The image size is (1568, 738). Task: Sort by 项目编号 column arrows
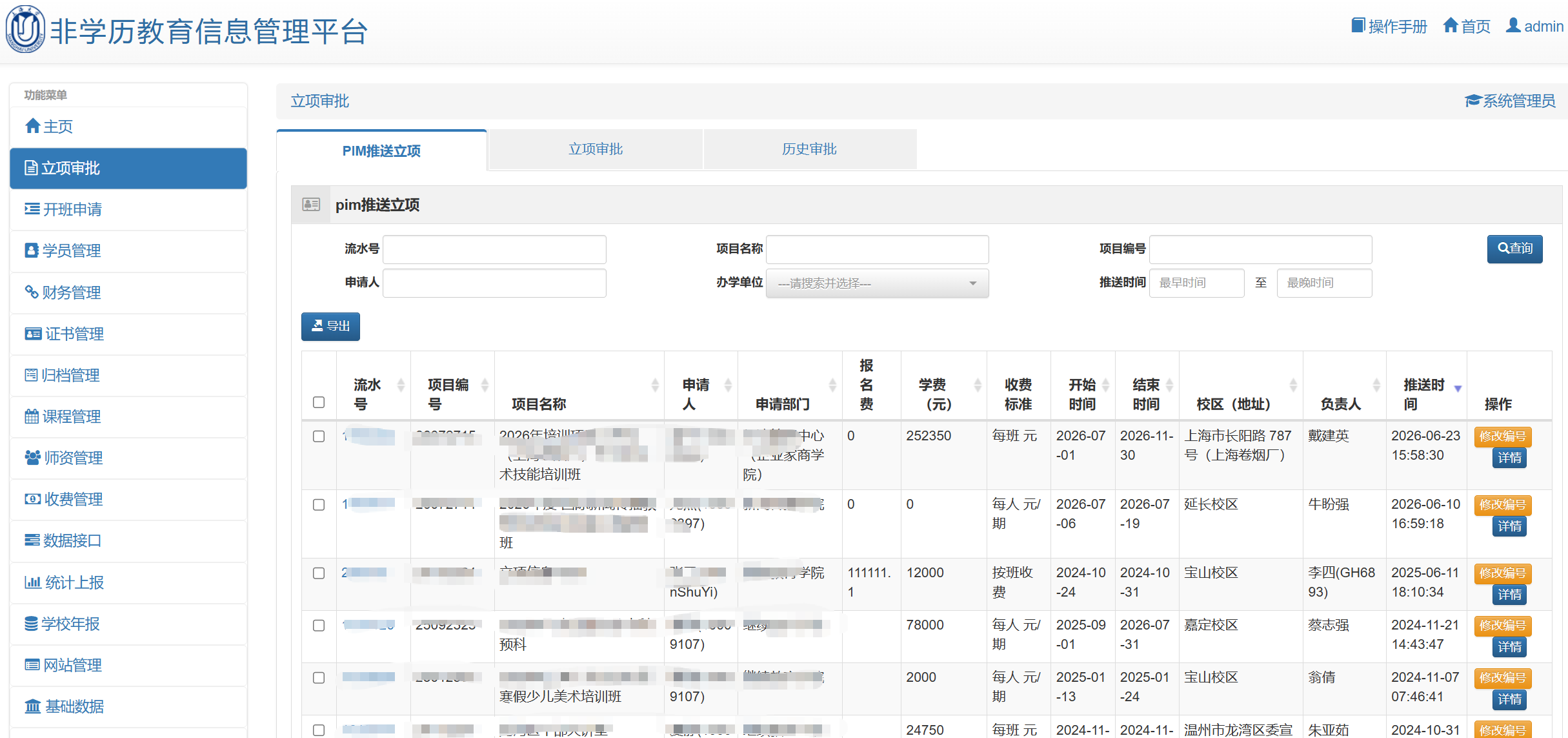pos(485,385)
